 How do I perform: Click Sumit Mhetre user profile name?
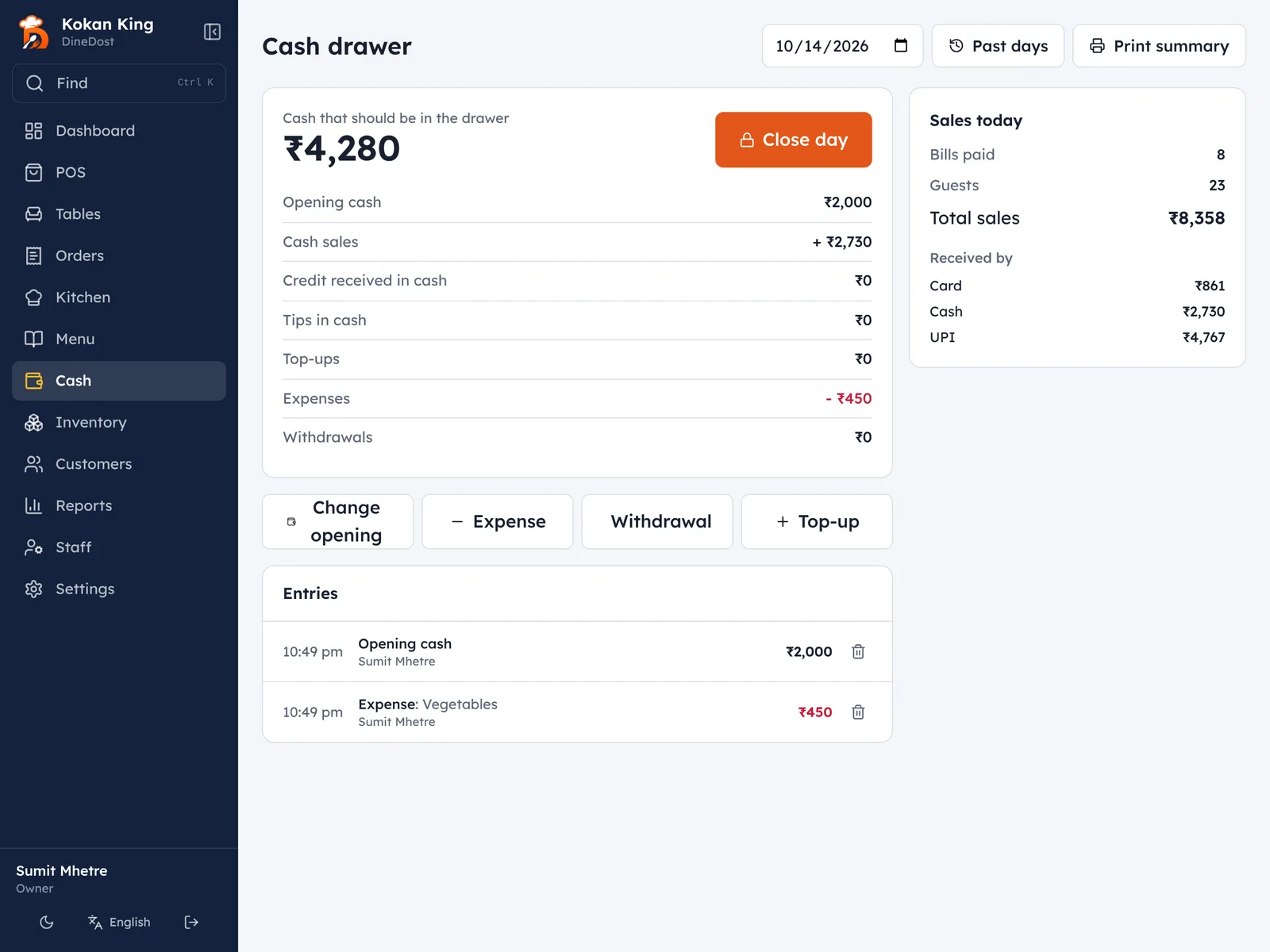pyautogui.click(x=62, y=870)
